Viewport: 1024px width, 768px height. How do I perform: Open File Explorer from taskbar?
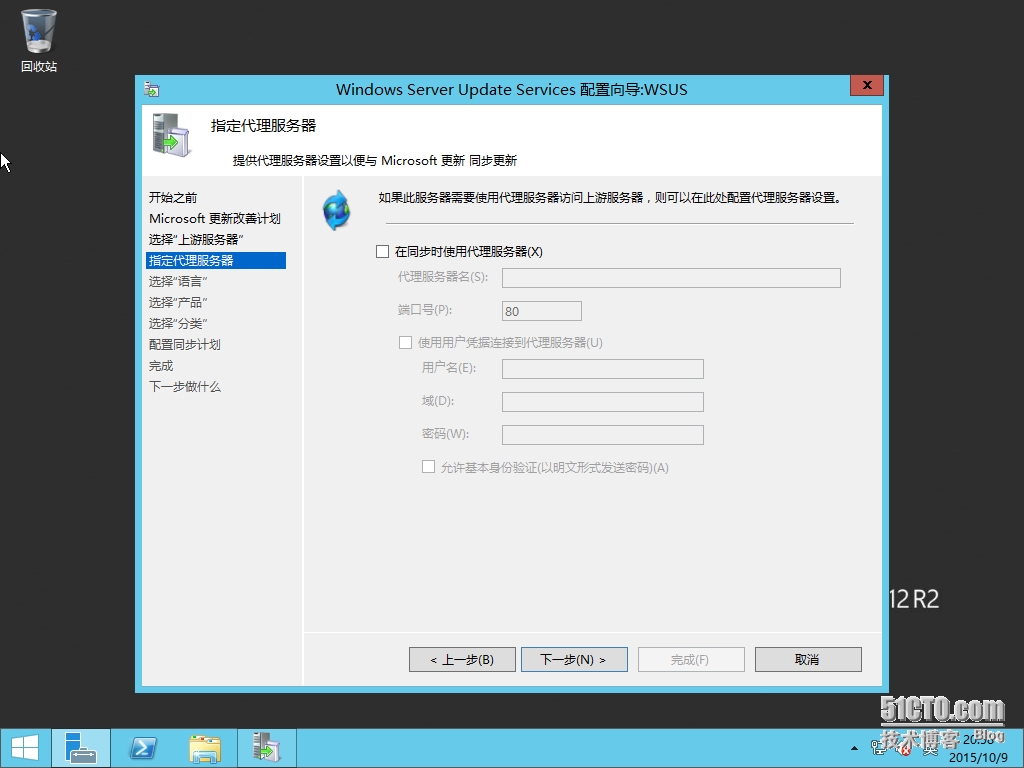[204, 748]
